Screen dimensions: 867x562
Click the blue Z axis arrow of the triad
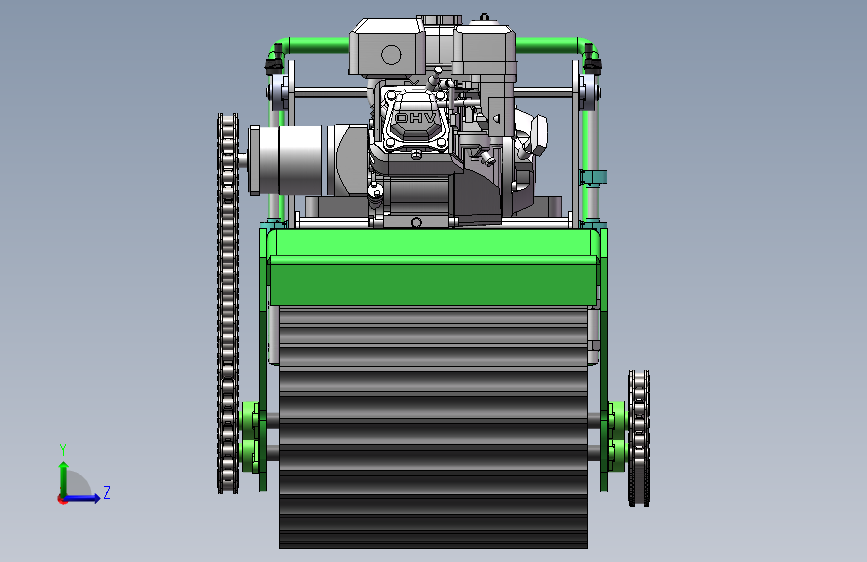tap(83, 498)
